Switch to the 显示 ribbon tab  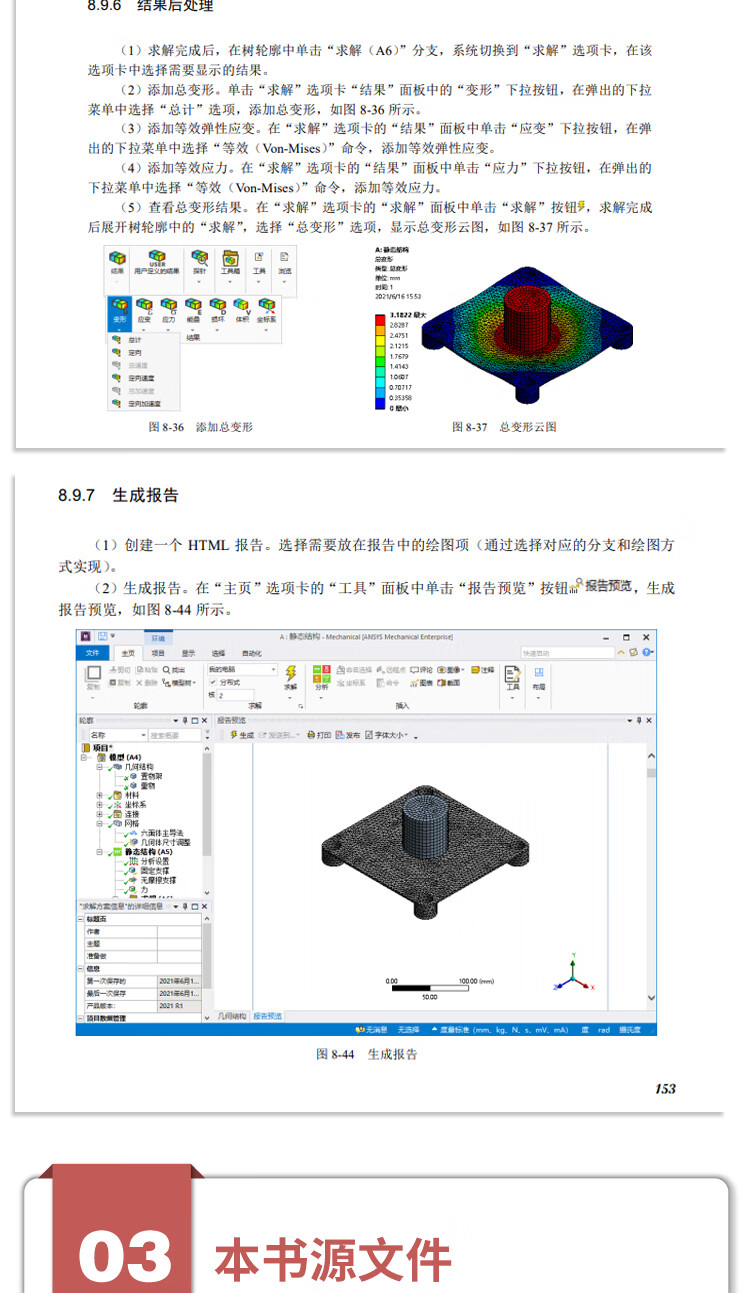pos(188,653)
